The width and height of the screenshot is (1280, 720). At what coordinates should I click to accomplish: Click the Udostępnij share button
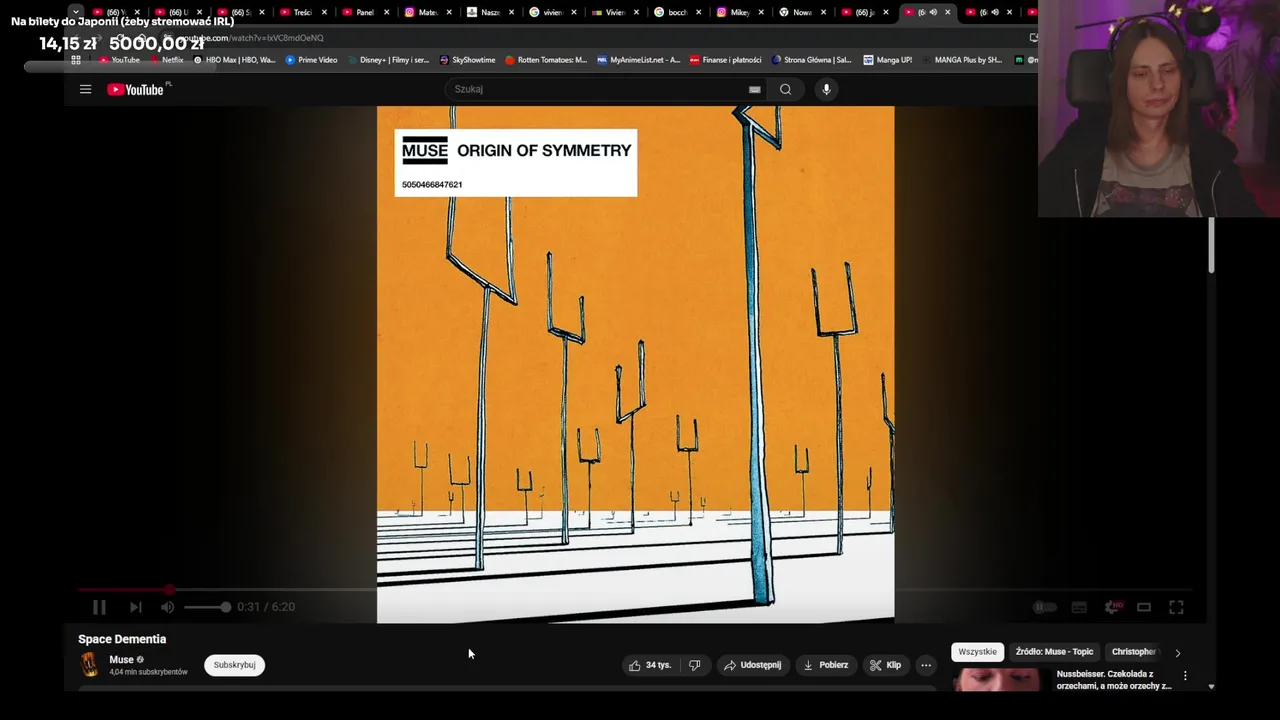click(x=752, y=665)
